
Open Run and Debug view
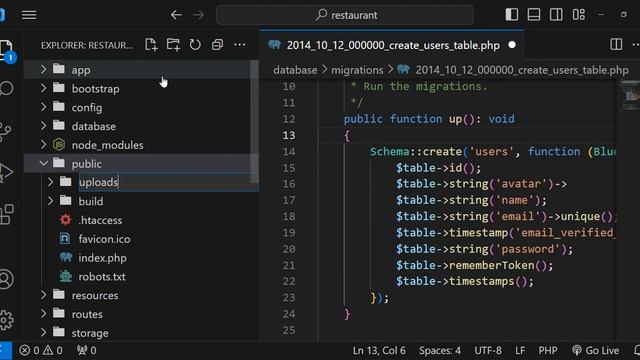[6, 172]
